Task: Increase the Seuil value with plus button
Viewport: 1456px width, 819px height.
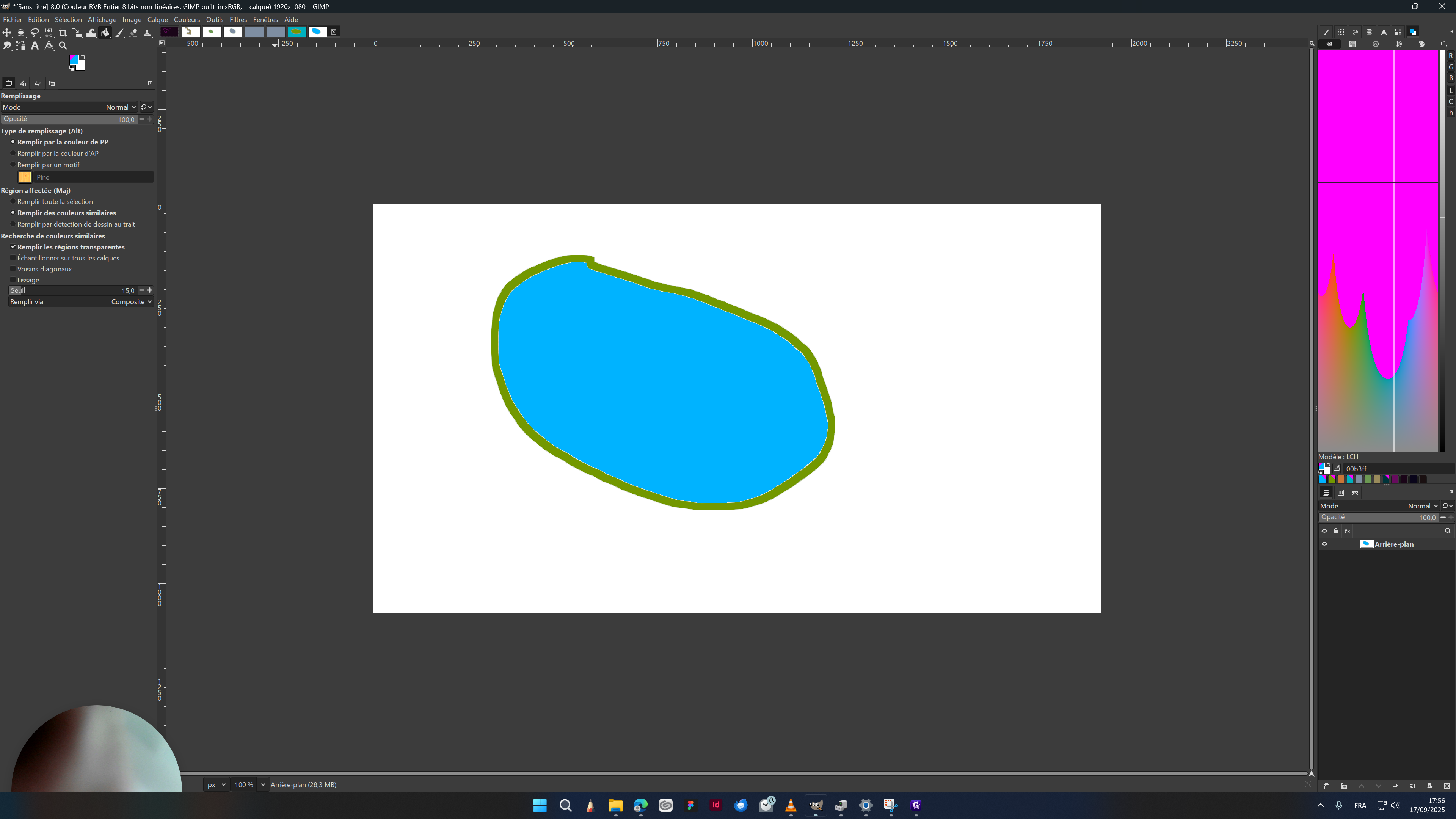Action: coord(150,290)
